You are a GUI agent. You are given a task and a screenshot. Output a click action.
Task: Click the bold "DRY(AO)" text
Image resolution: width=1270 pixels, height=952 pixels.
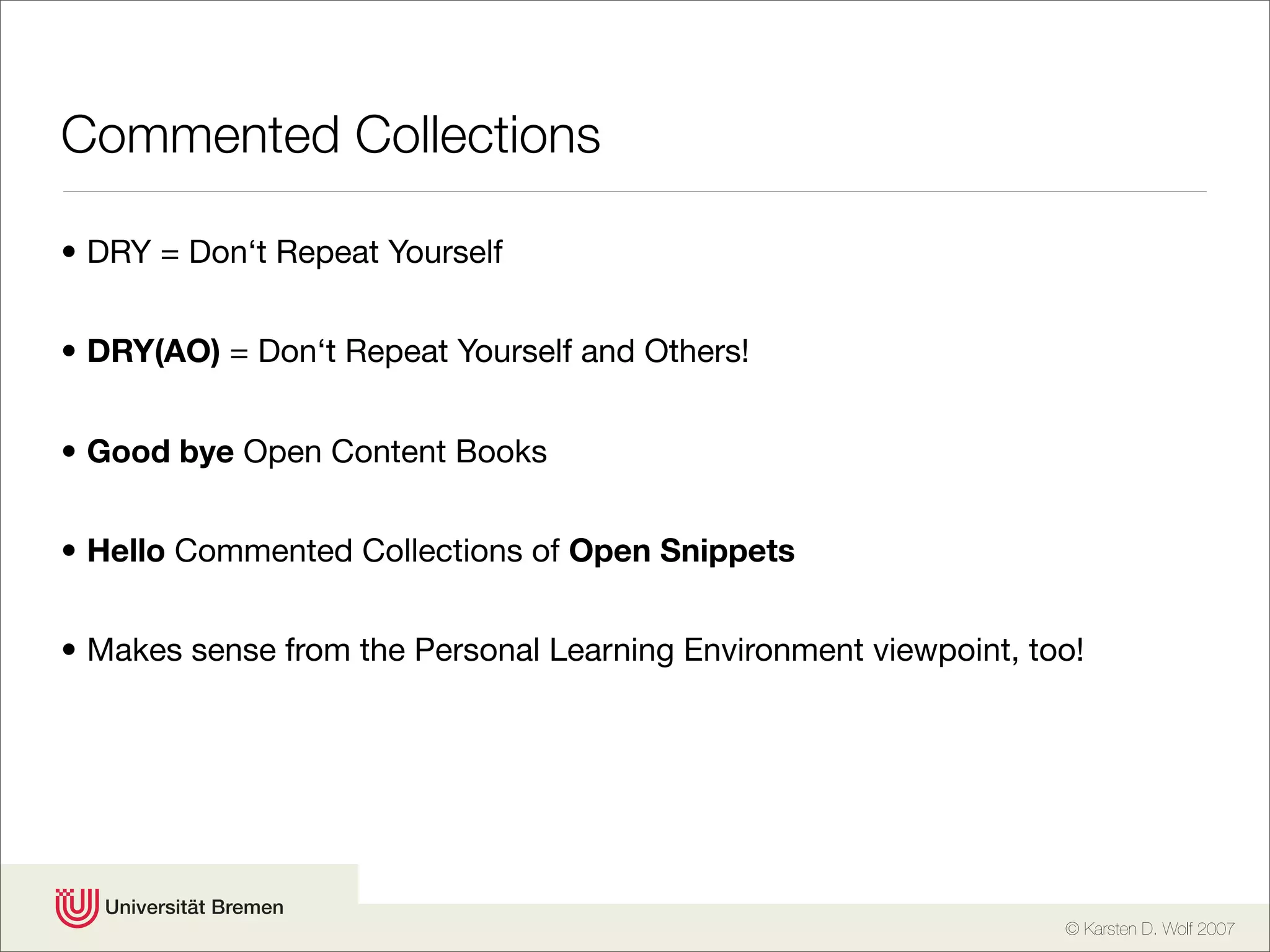154,351
